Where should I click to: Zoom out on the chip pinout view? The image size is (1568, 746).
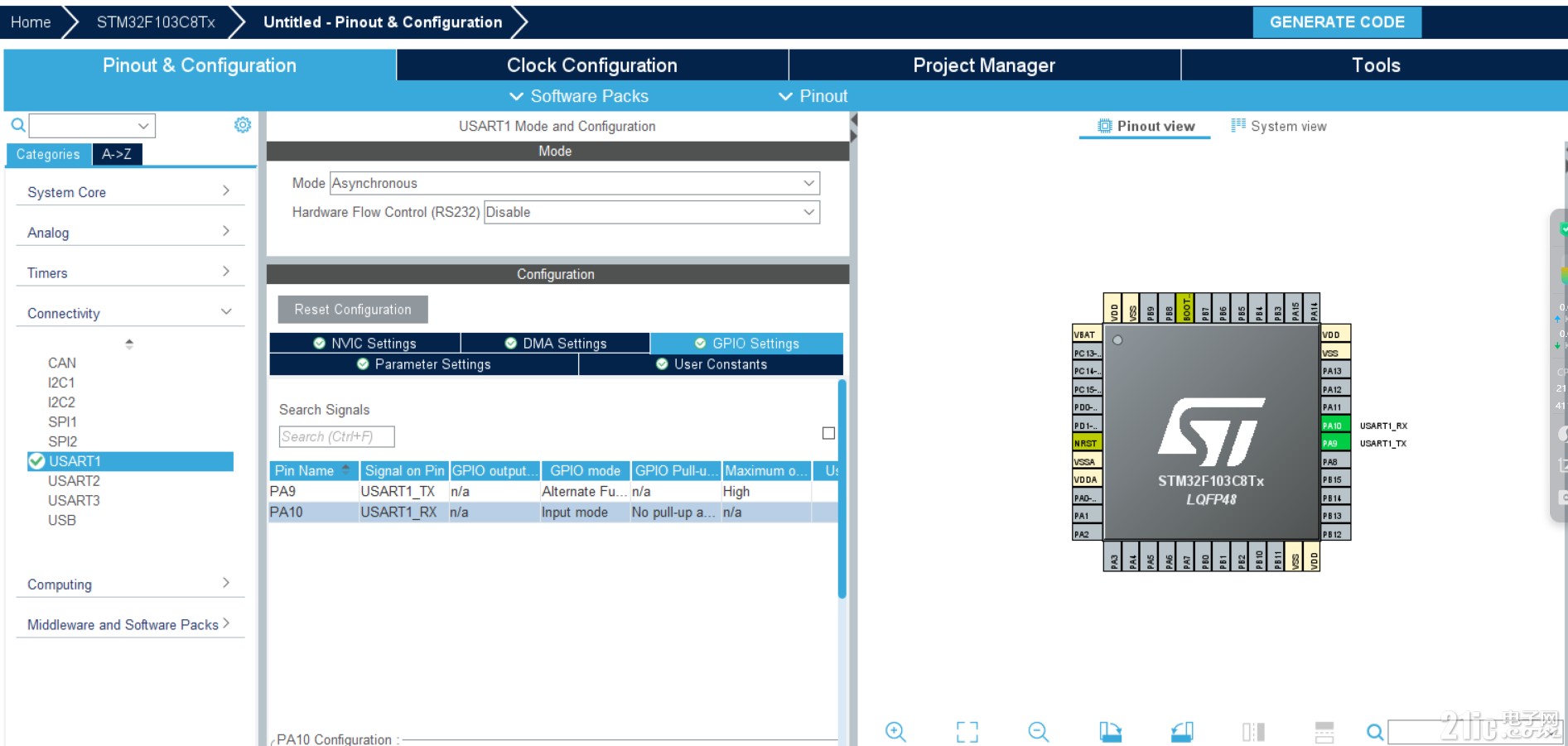[1038, 731]
